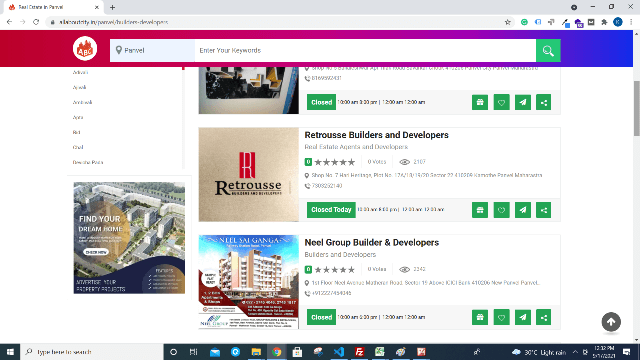Click the gift icon for Neel Group
Image resolution: width=640 pixels, height=360 pixels.
pyautogui.click(x=480, y=317)
